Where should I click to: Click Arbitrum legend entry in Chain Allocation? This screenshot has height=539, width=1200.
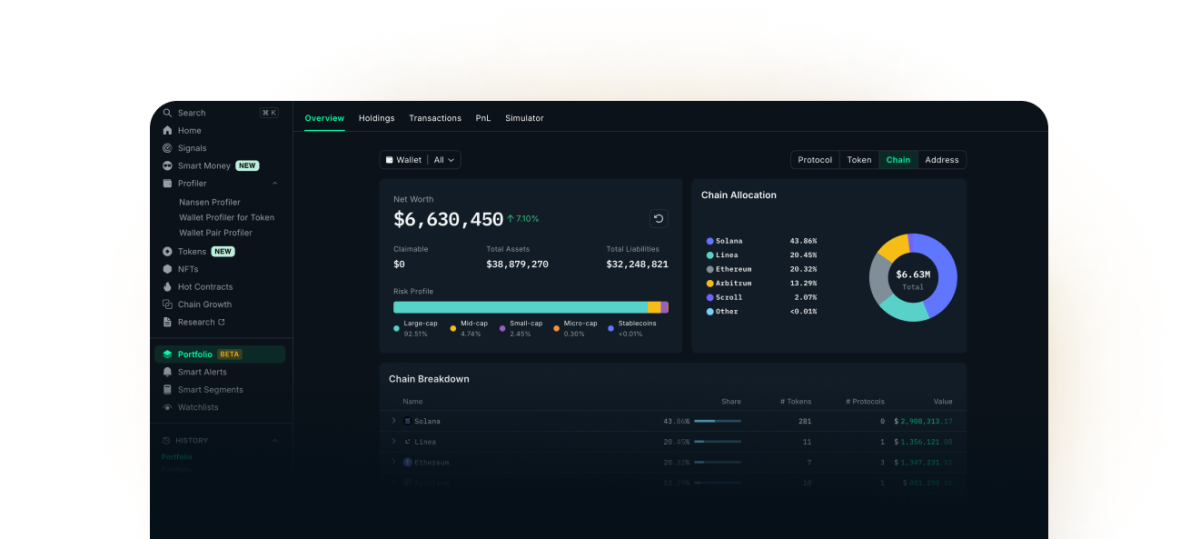[x=761, y=284]
